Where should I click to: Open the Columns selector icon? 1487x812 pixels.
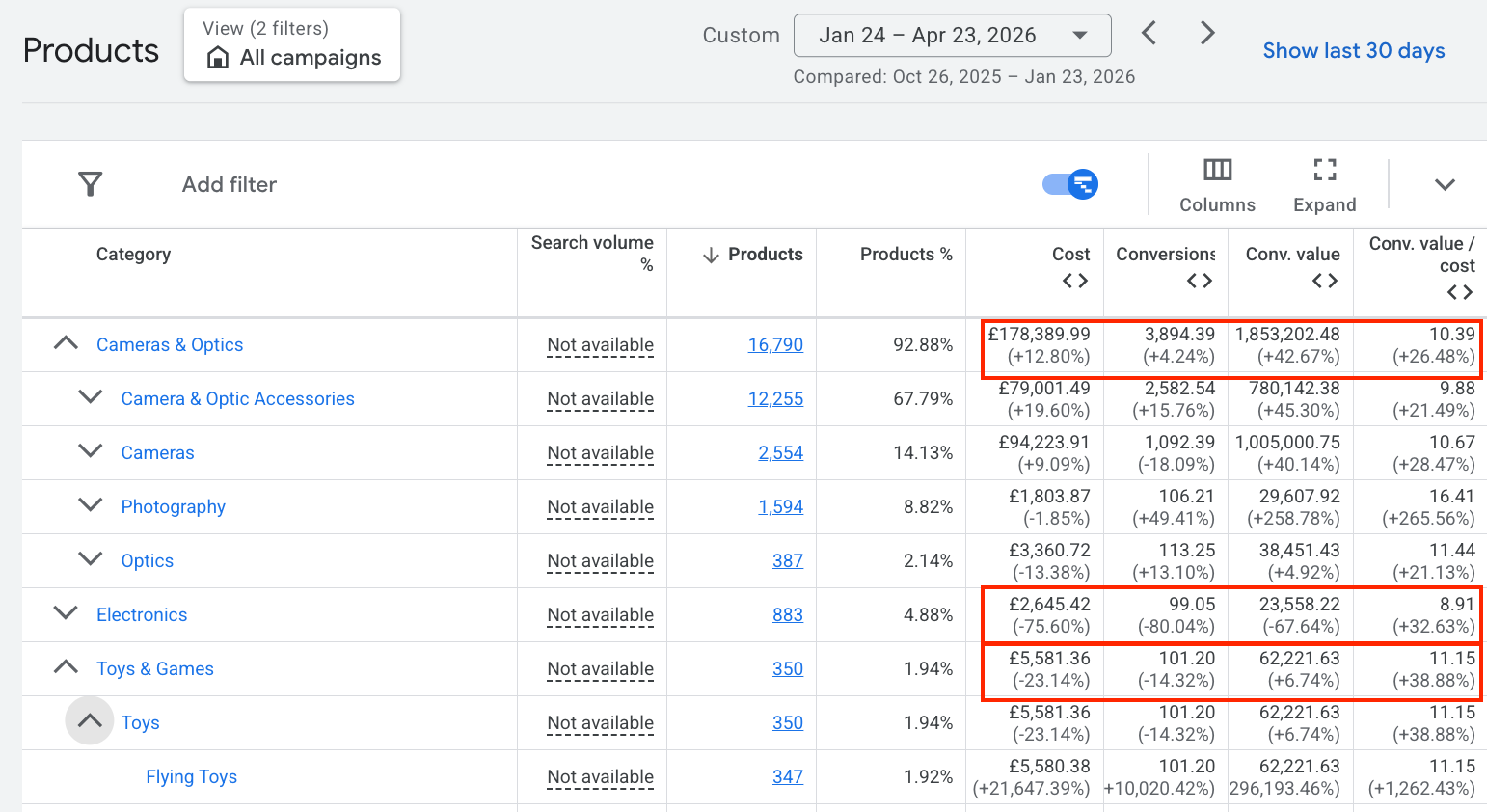click(x=1217, y=171)
